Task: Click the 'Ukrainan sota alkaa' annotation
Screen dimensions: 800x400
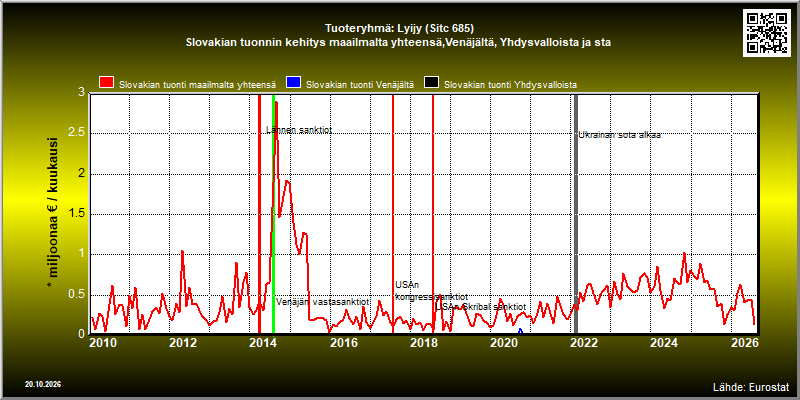Action: click(619, 135)
